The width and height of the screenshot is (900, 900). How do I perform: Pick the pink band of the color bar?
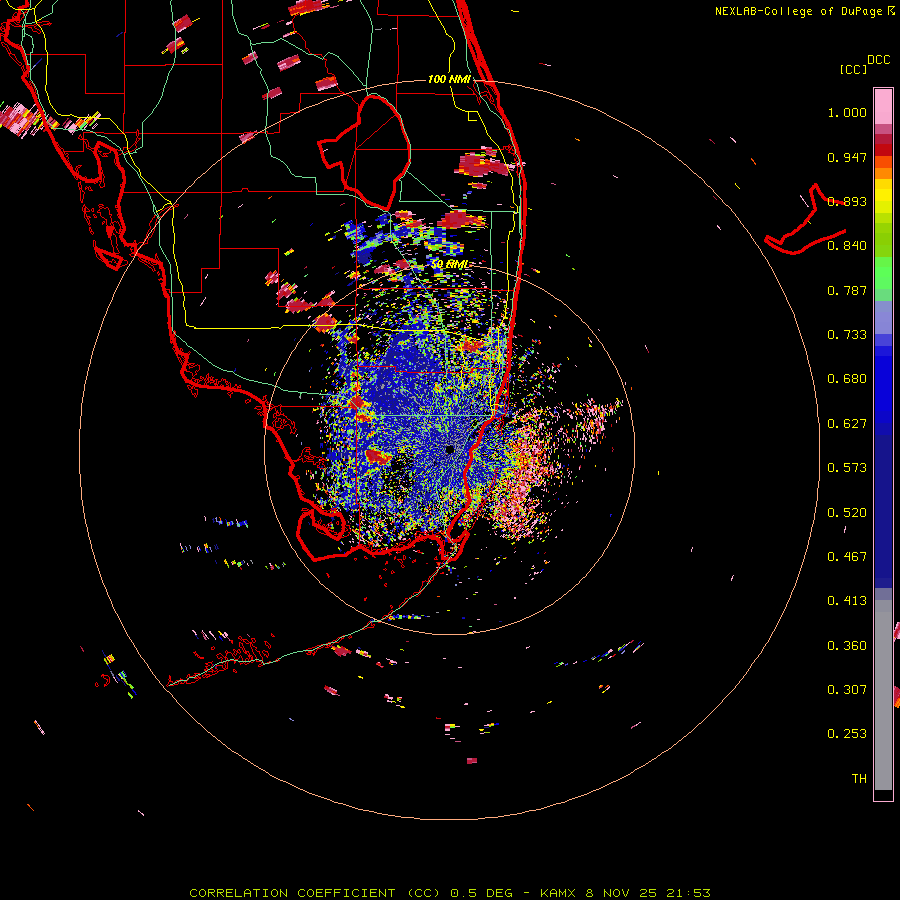[883, 107]
